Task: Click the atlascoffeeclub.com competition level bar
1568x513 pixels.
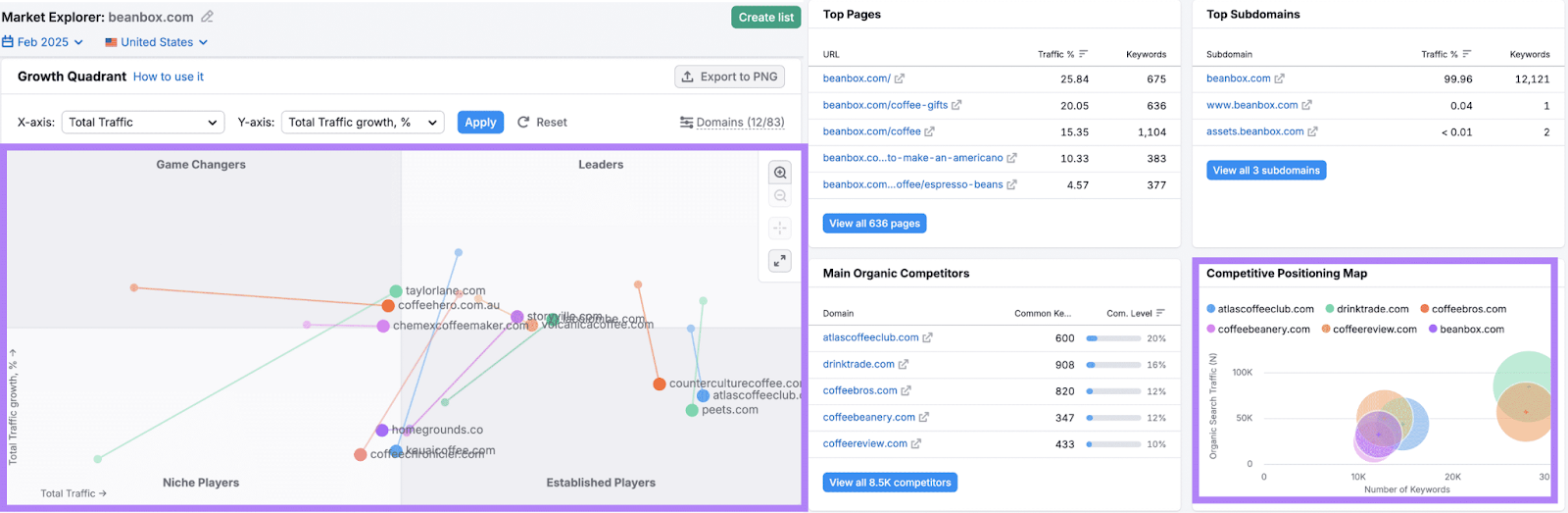Action: pyautogui.click(x=1112, y=338)
